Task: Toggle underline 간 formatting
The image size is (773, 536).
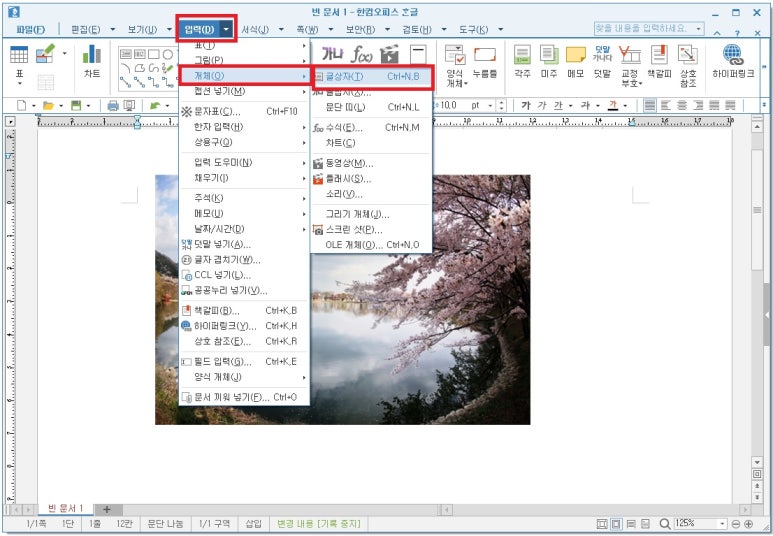Action: [558, 106]
